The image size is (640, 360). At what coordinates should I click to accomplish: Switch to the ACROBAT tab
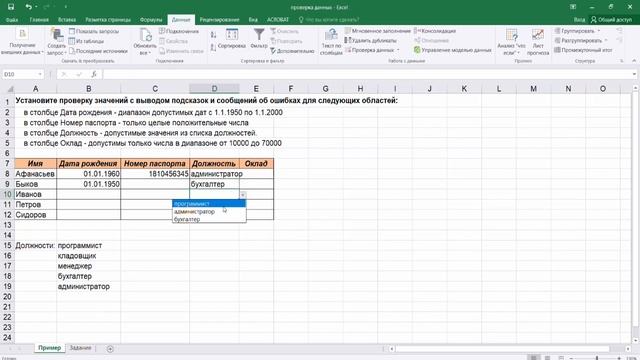pos(278,19)
